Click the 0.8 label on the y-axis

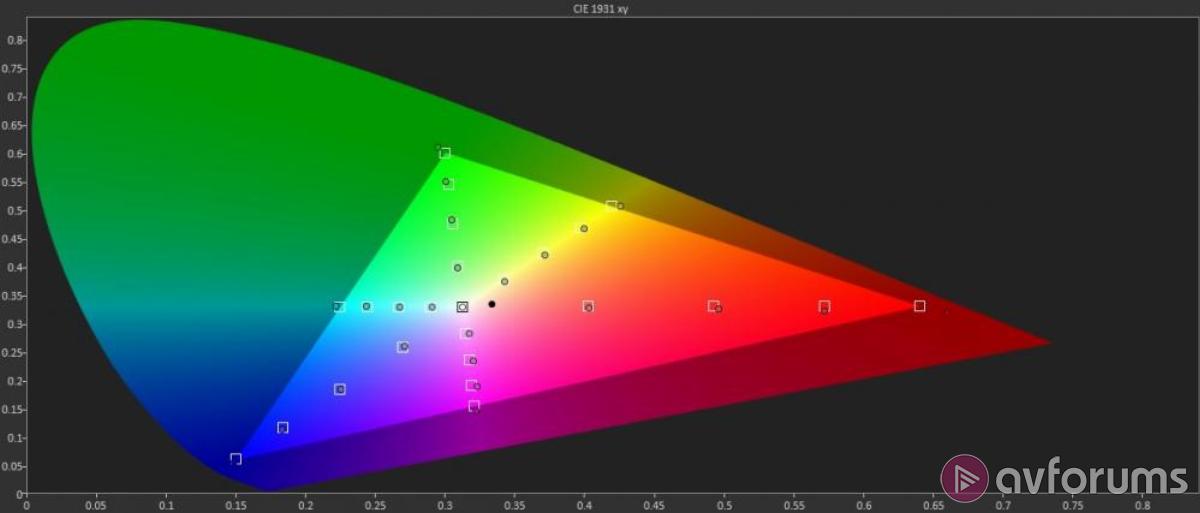click(x=15, y=40)
